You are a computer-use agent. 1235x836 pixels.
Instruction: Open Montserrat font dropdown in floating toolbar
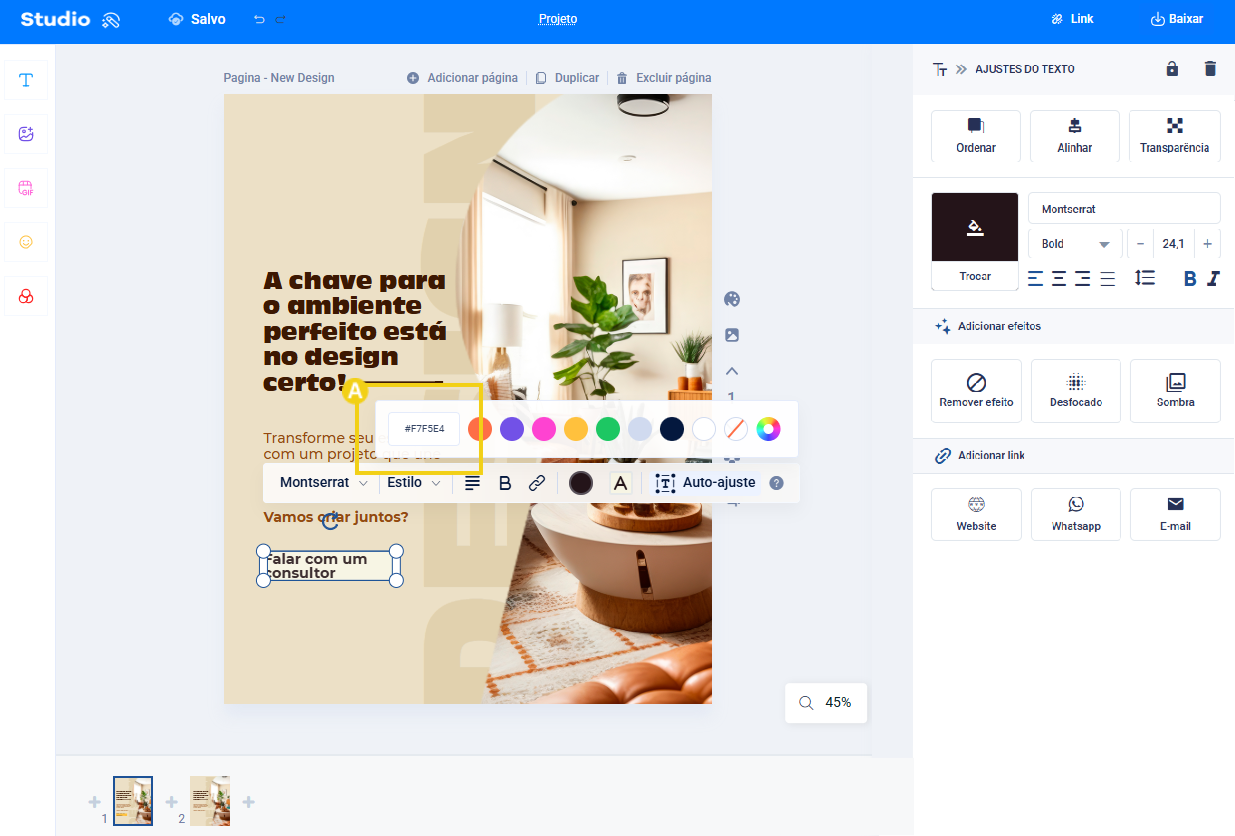click(323, 483)
